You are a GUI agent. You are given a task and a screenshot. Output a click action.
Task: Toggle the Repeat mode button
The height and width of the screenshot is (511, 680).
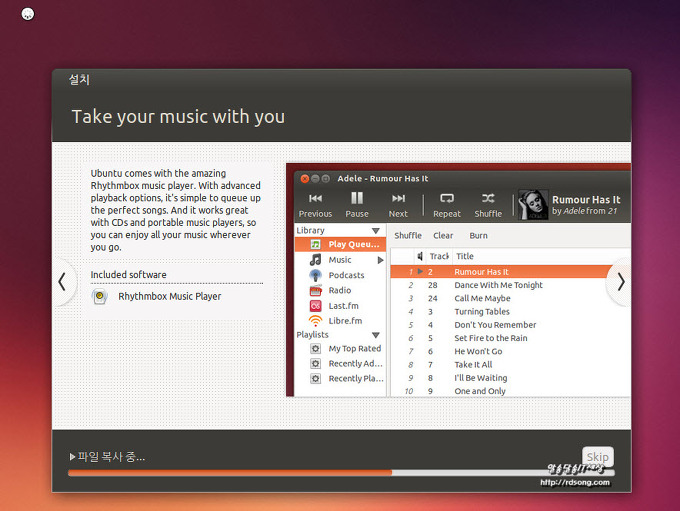(447, 199)
